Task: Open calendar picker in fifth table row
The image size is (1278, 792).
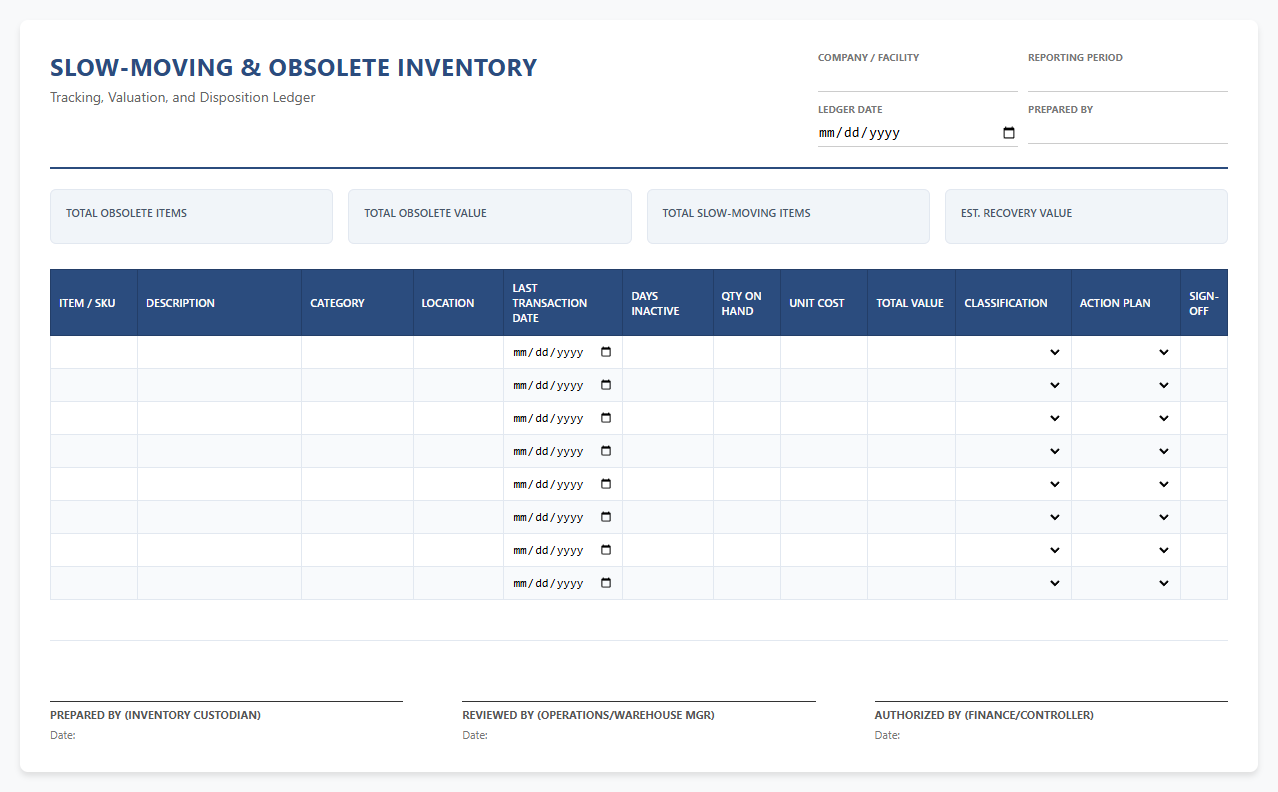Action: click(606, 484)
